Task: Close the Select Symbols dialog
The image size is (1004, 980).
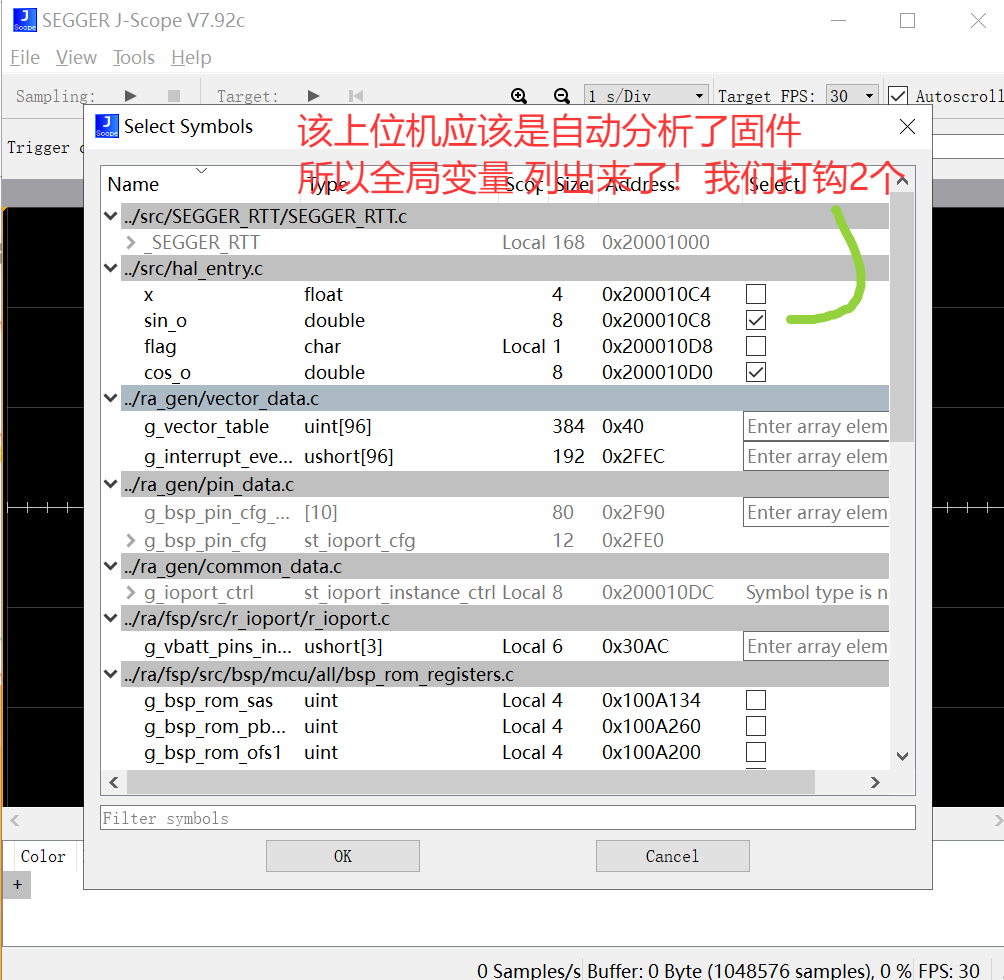Action: pos(907,127)
